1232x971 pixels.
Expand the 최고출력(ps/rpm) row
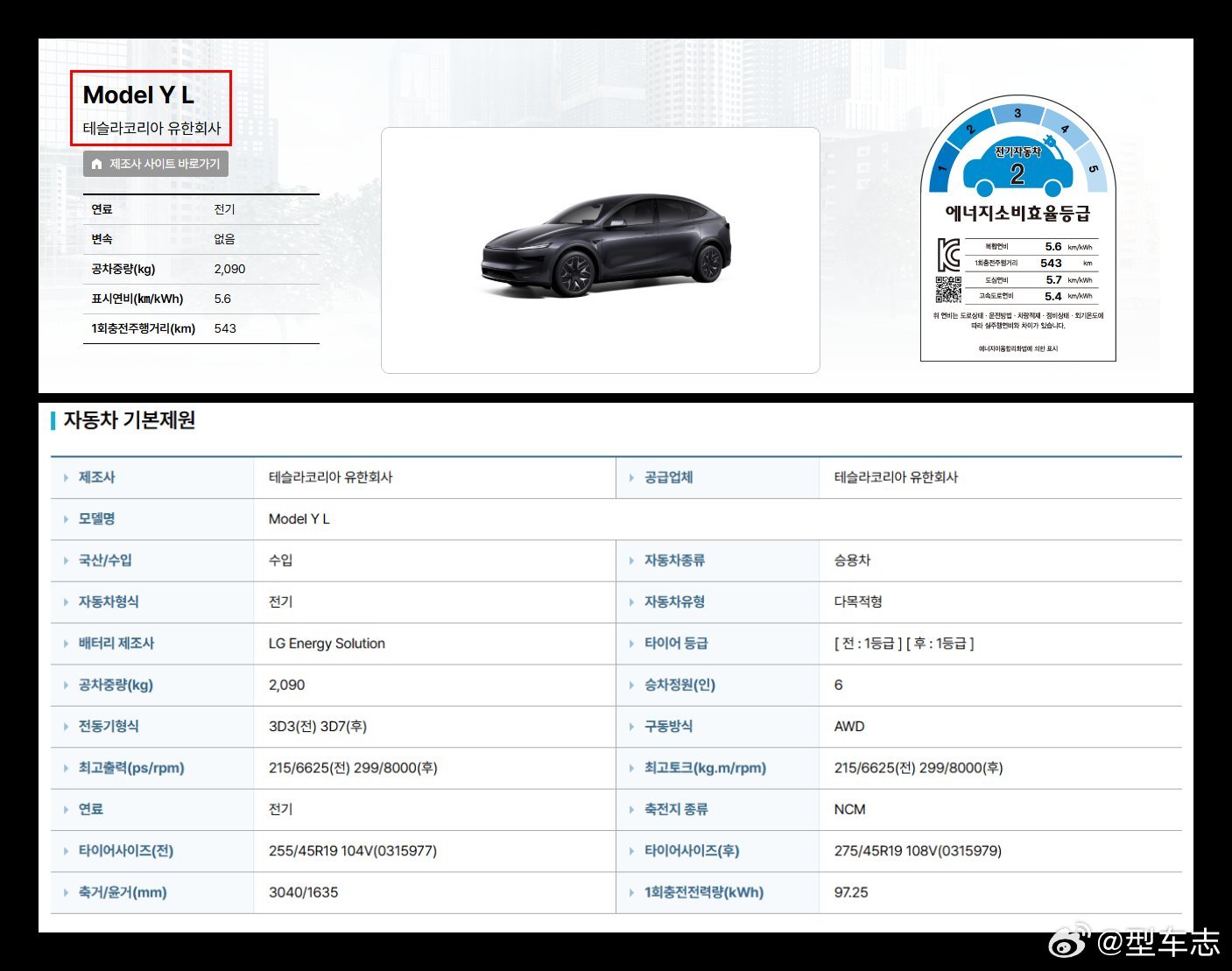(x=67, y=768)
